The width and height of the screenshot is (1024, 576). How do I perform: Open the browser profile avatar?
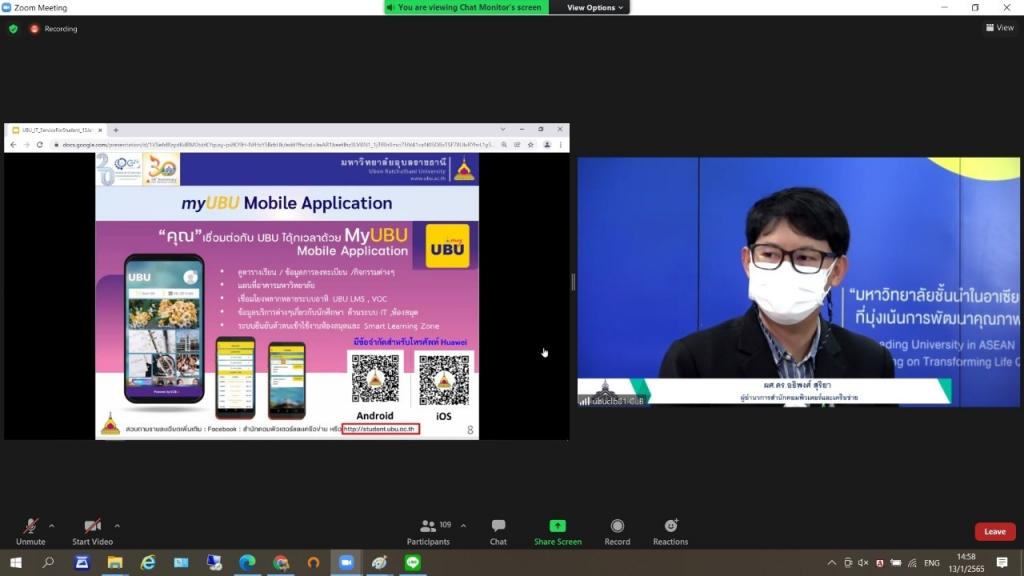click(547, 144)
